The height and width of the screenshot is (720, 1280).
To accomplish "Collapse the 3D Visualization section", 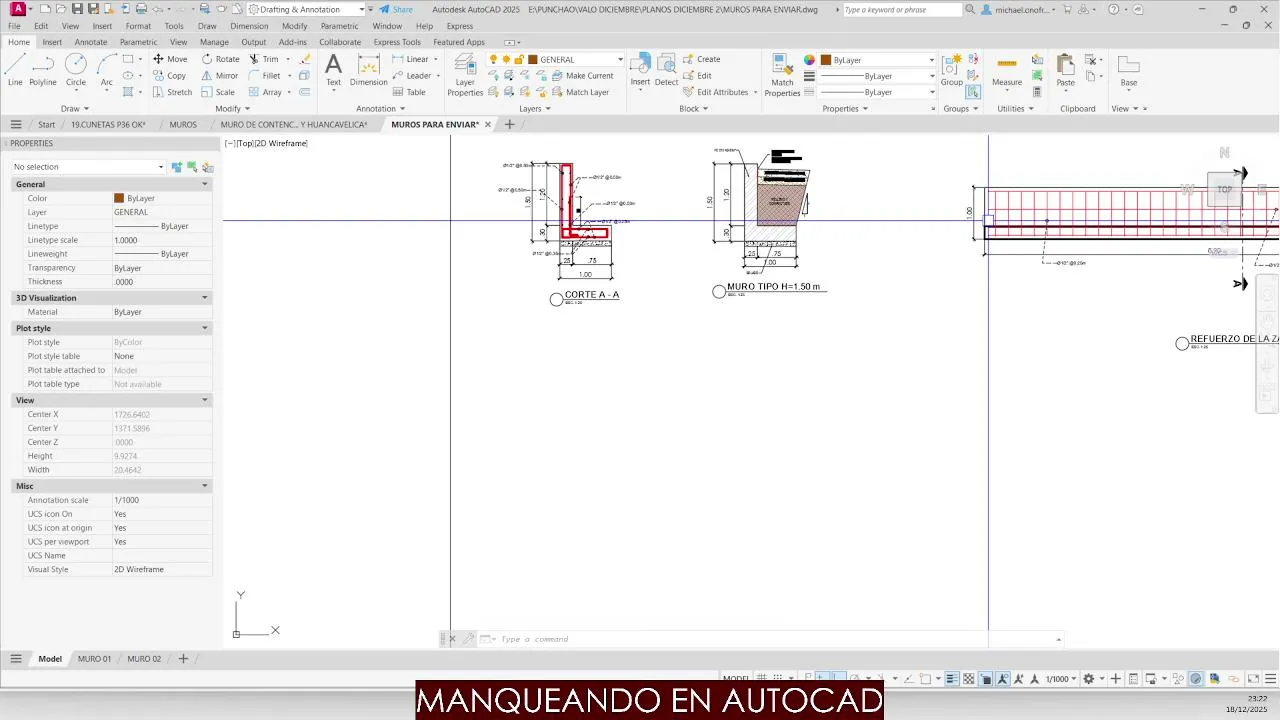I will point(205,298).
